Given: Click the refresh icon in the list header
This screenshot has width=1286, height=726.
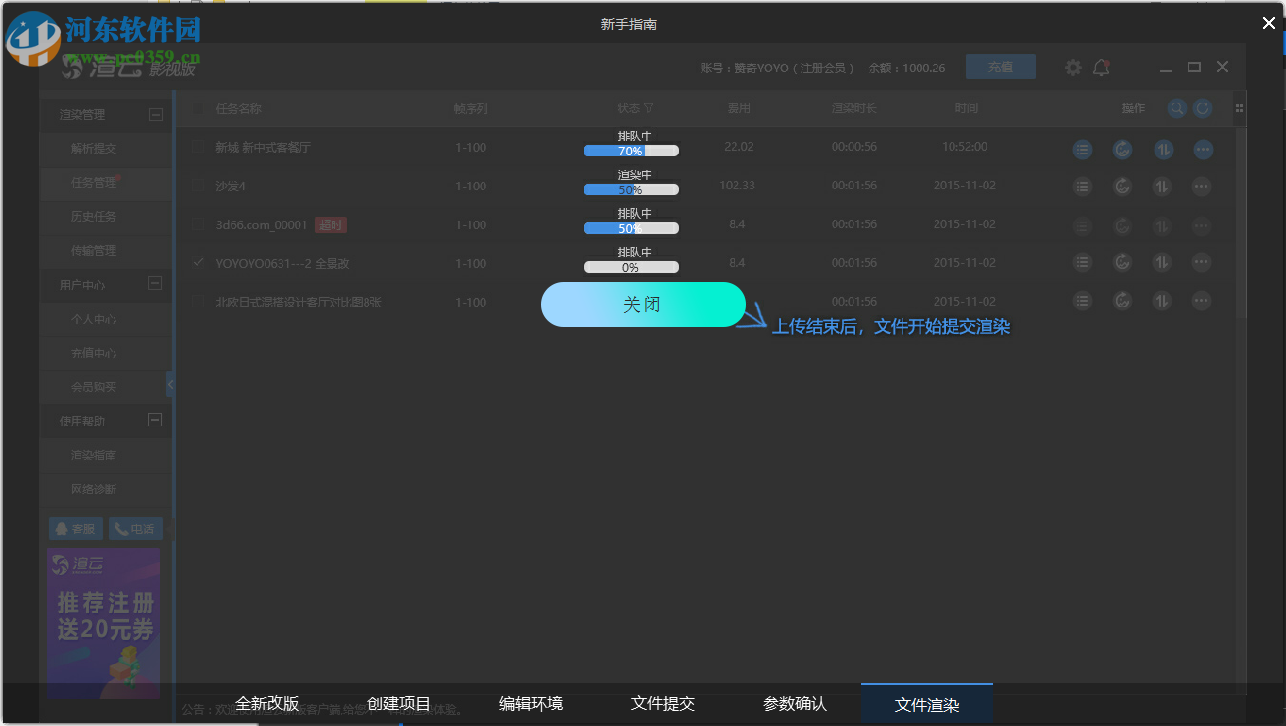Looking at the screenshot, I should tap(1202, 108).
